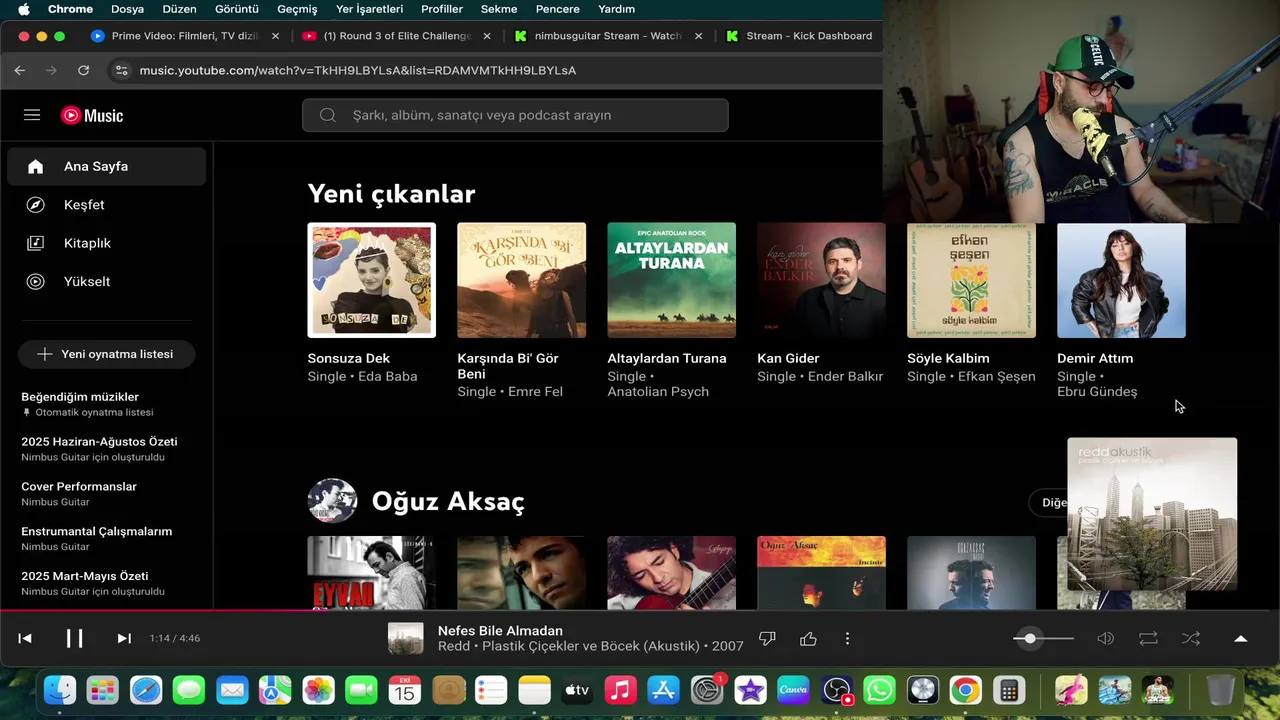This screenshot has width=1280, height=720.
Task: Click the Chrome address bar URL
Action: tap(357, 70)
